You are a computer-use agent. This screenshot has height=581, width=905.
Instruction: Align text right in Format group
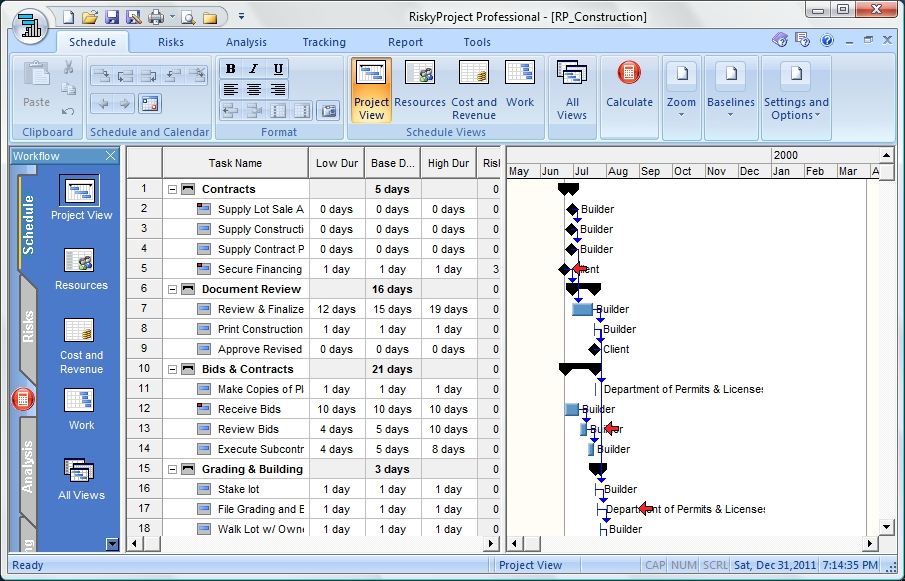pos(278,89)
